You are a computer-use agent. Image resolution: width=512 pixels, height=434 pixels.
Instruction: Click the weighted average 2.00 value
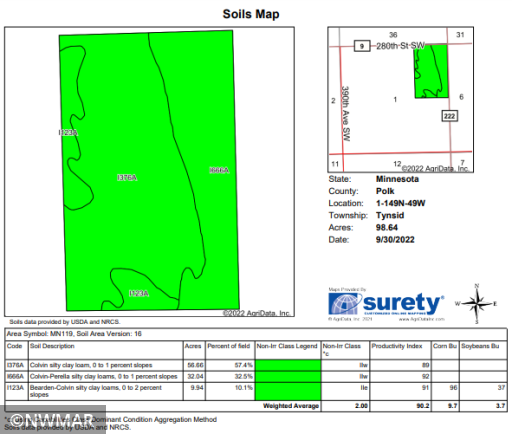pyautogui.click(x=361, y=406)
